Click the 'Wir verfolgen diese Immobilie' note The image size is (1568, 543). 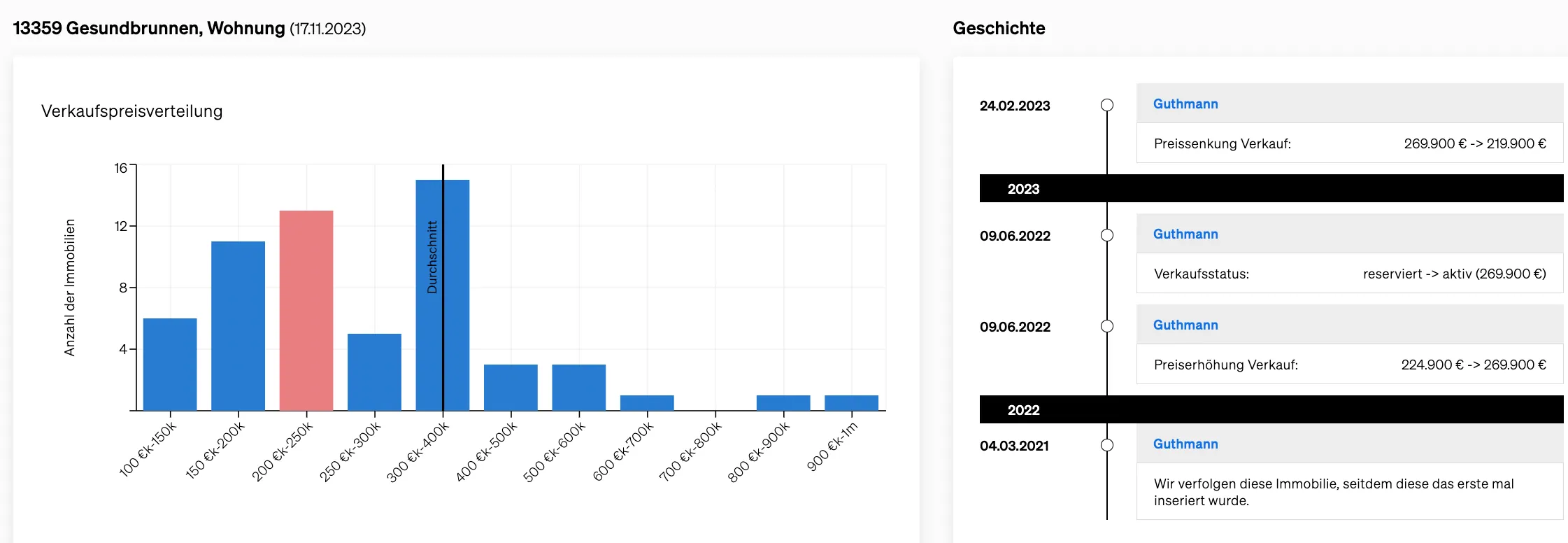click(x=1334, y=492)
